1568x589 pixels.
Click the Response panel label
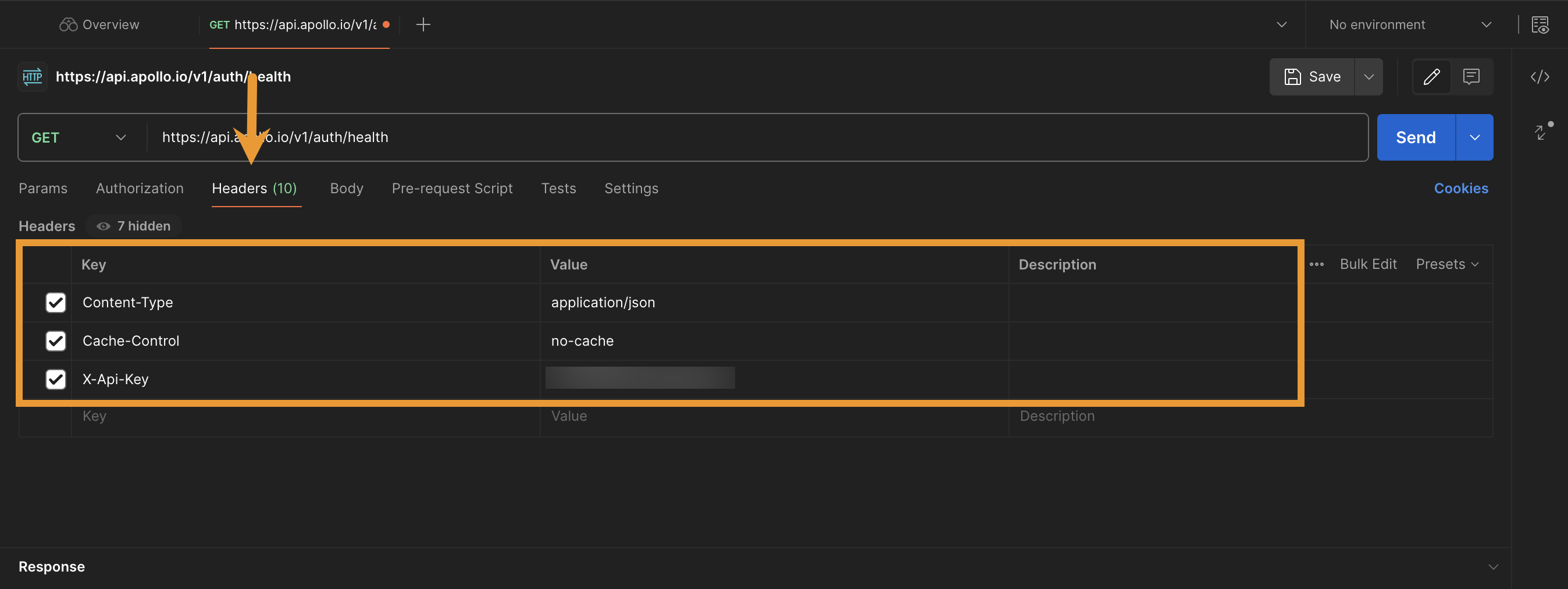point(52,567)
